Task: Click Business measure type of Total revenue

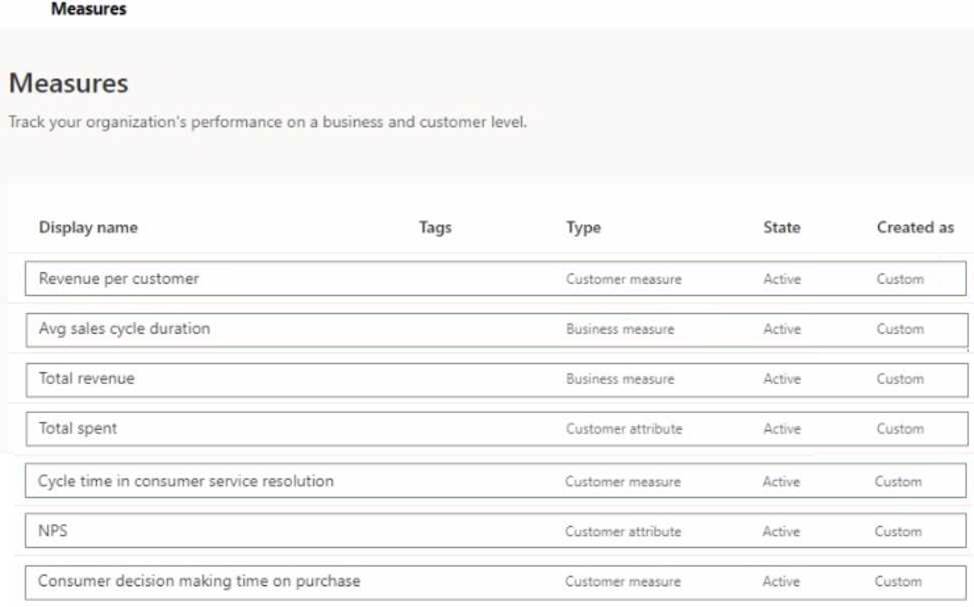Action: pos(620,379)
